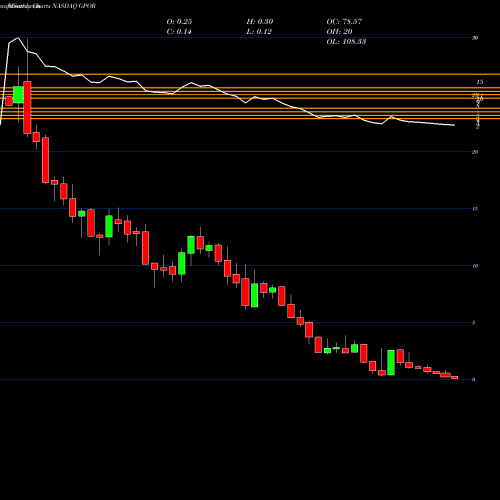The height and width of the screenshot is (500, 500).
Task: Click the high value H: 0.30
Action: [x=260, y=22]
